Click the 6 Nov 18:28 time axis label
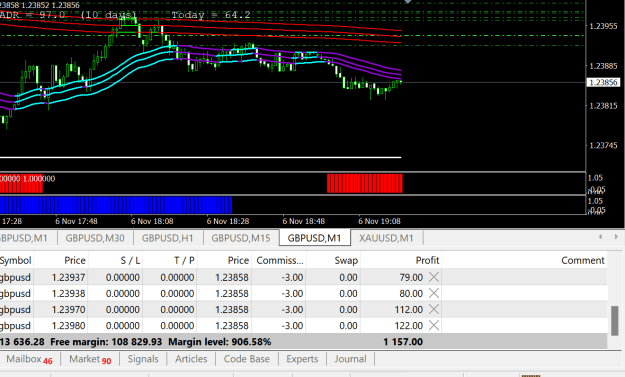The width and height of the screenshot is (625, 377). [x=228, y=221]
